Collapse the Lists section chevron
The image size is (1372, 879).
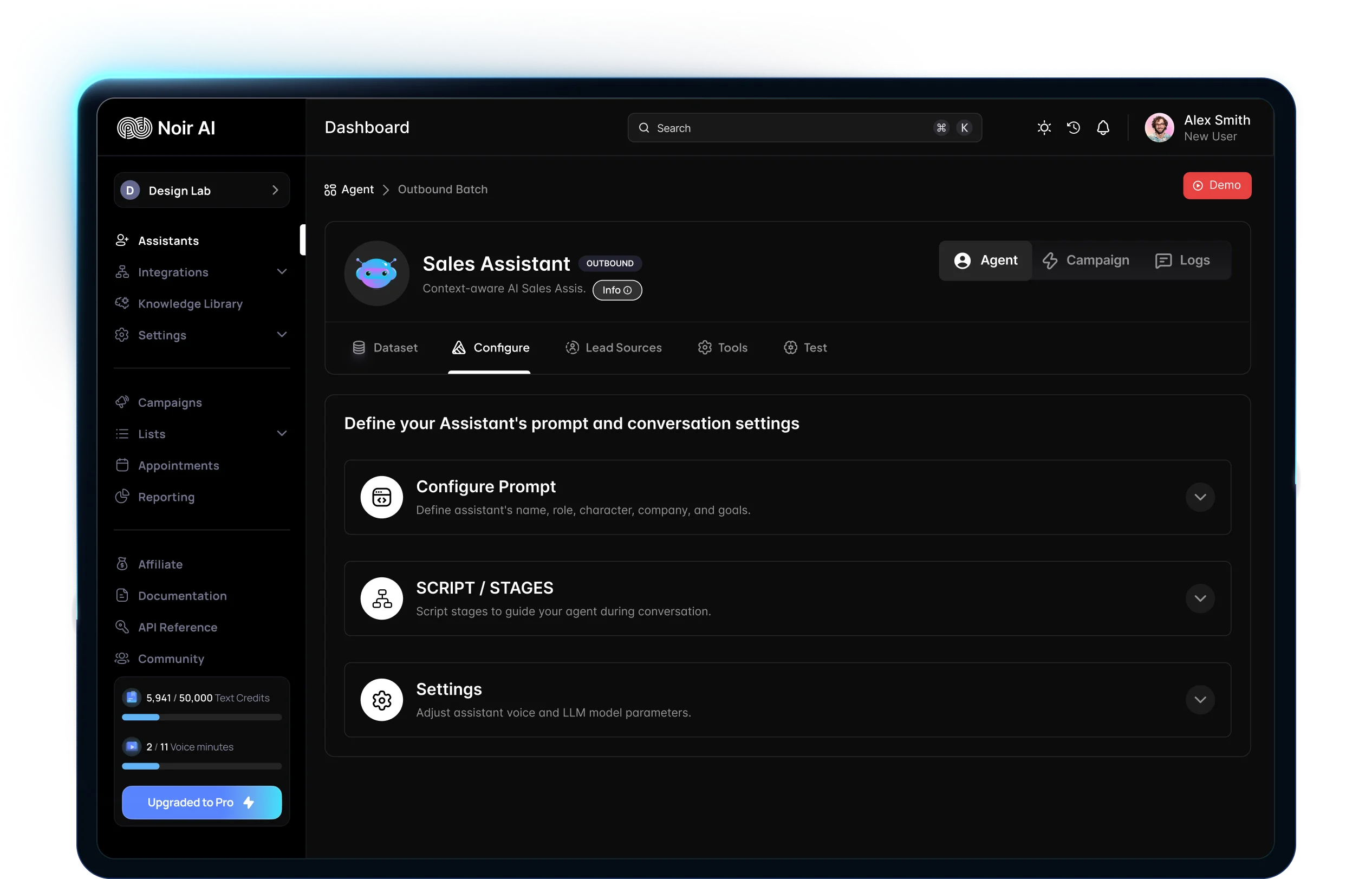click(283, 433)
